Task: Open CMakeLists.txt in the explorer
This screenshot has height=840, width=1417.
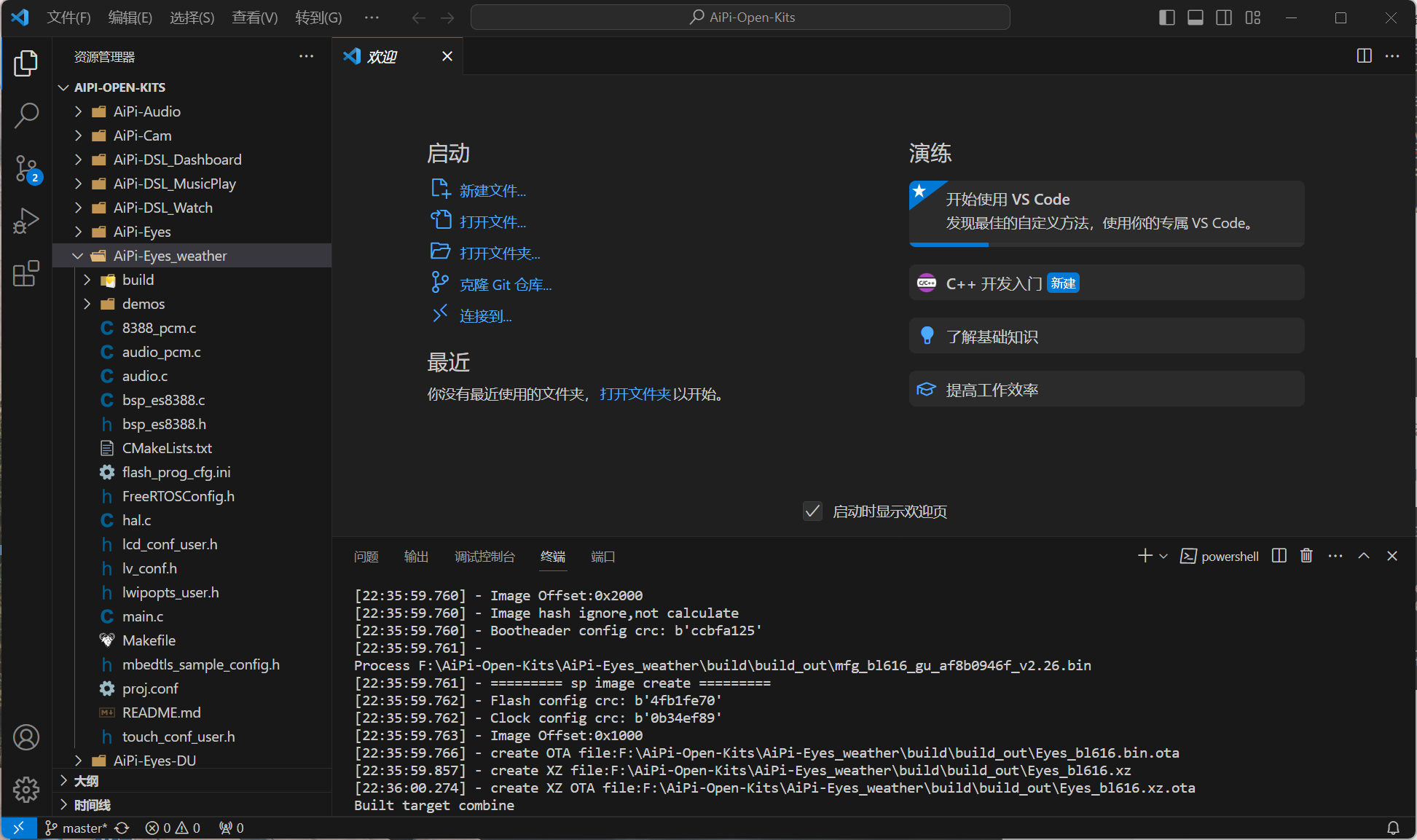Action: point(167,448)
